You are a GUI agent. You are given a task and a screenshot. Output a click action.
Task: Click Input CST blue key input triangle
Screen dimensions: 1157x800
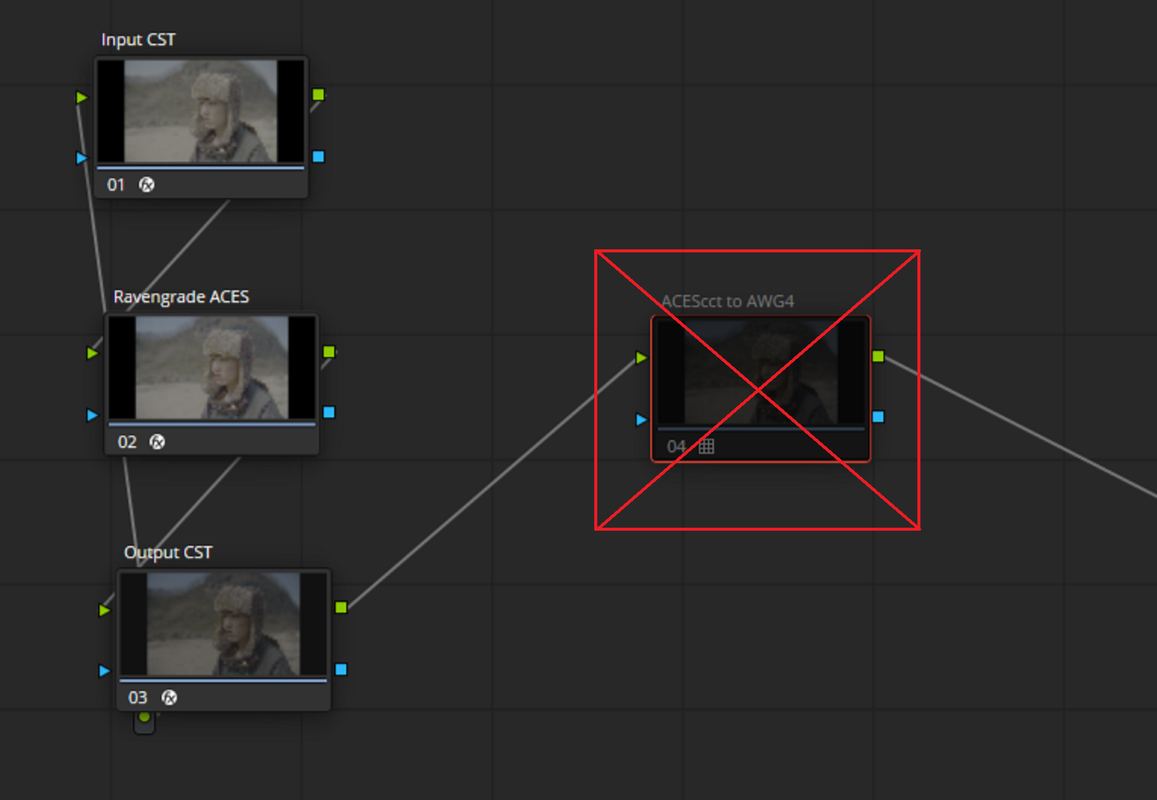81,158
